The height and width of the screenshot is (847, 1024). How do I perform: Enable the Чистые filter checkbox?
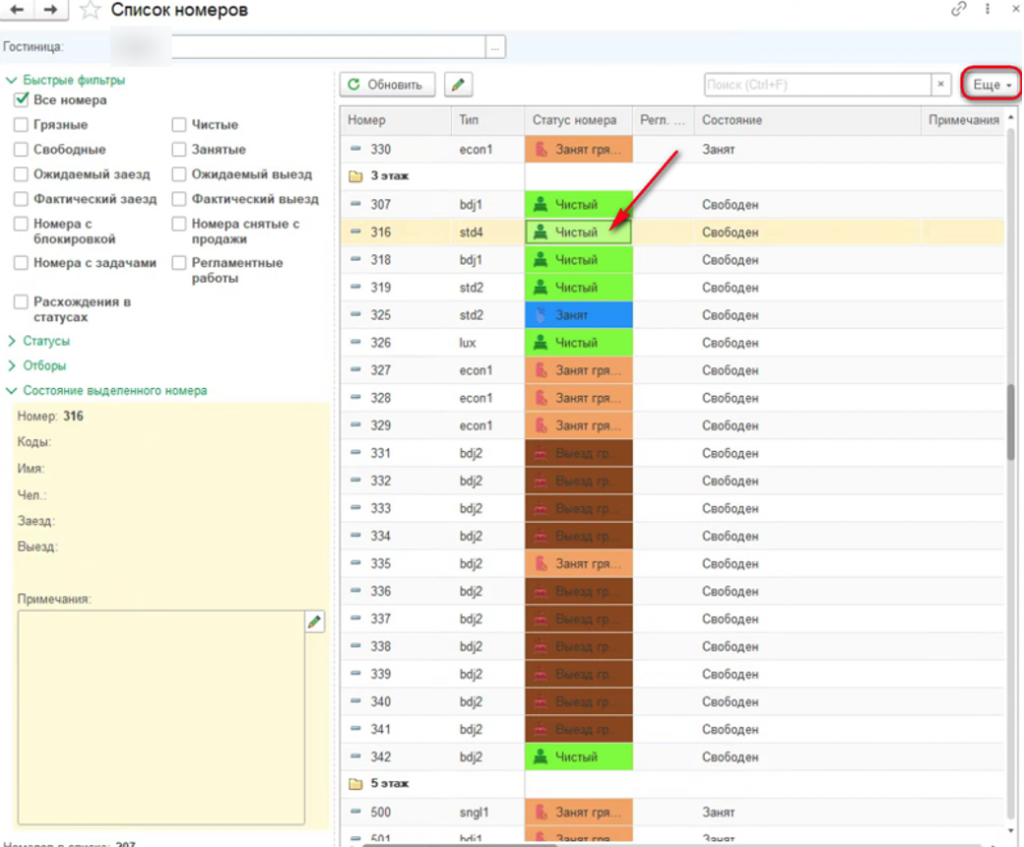[179, 125]
